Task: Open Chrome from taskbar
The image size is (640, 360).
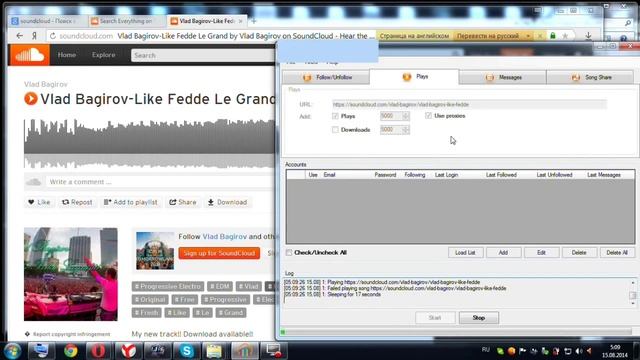Action: point(71,351)
